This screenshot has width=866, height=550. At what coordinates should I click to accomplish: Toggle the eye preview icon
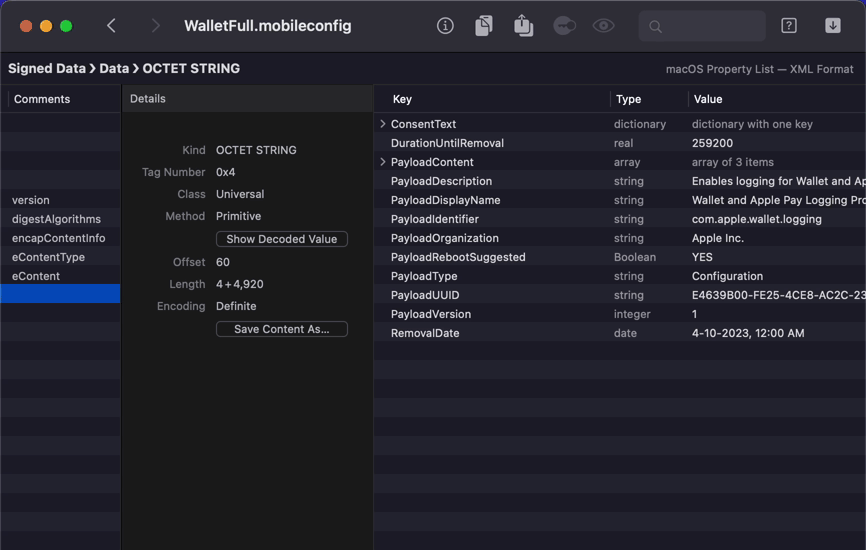pyautogui.click(x=603, y=25)
